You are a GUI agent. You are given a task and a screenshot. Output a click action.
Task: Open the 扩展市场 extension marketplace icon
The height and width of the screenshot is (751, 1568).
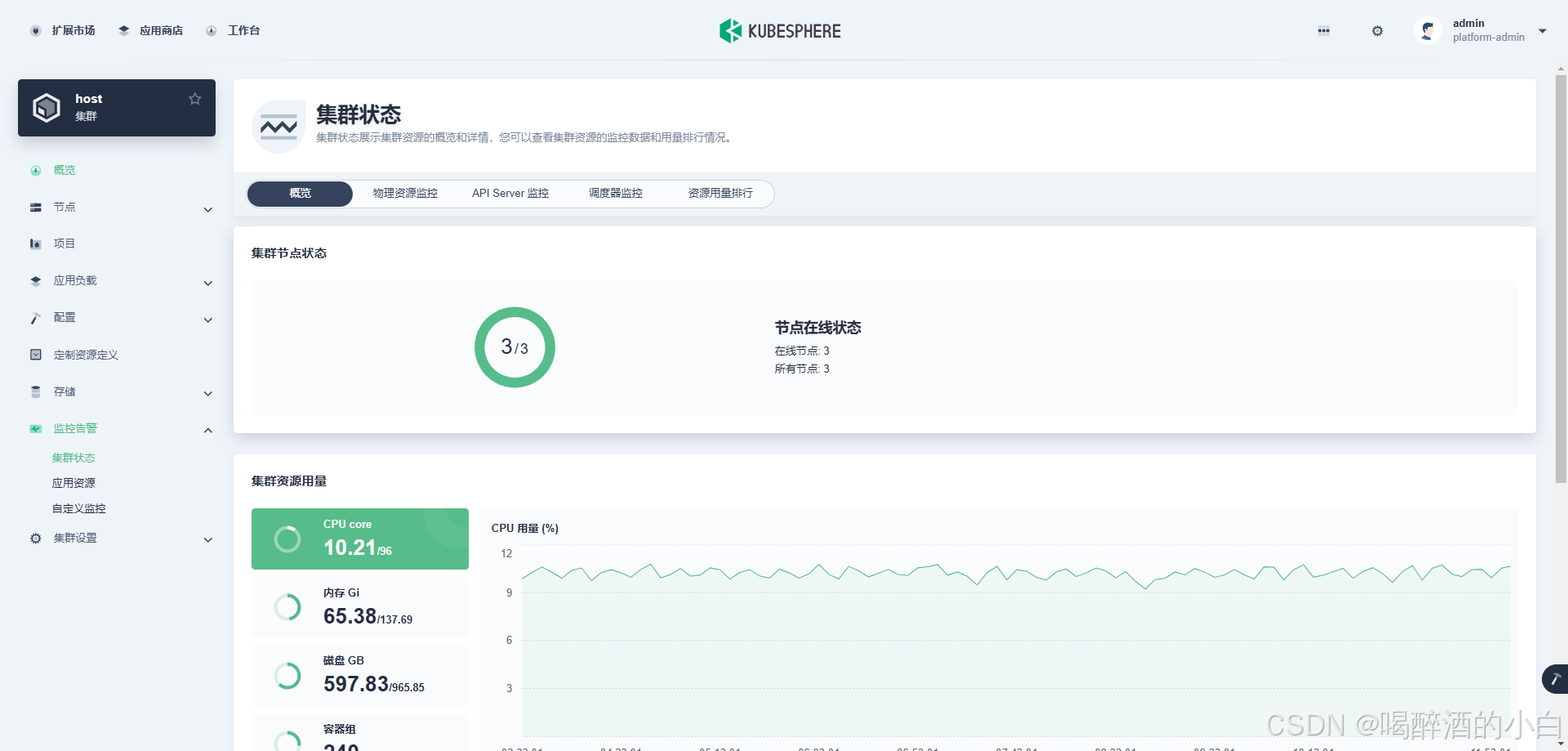(35, 31)
